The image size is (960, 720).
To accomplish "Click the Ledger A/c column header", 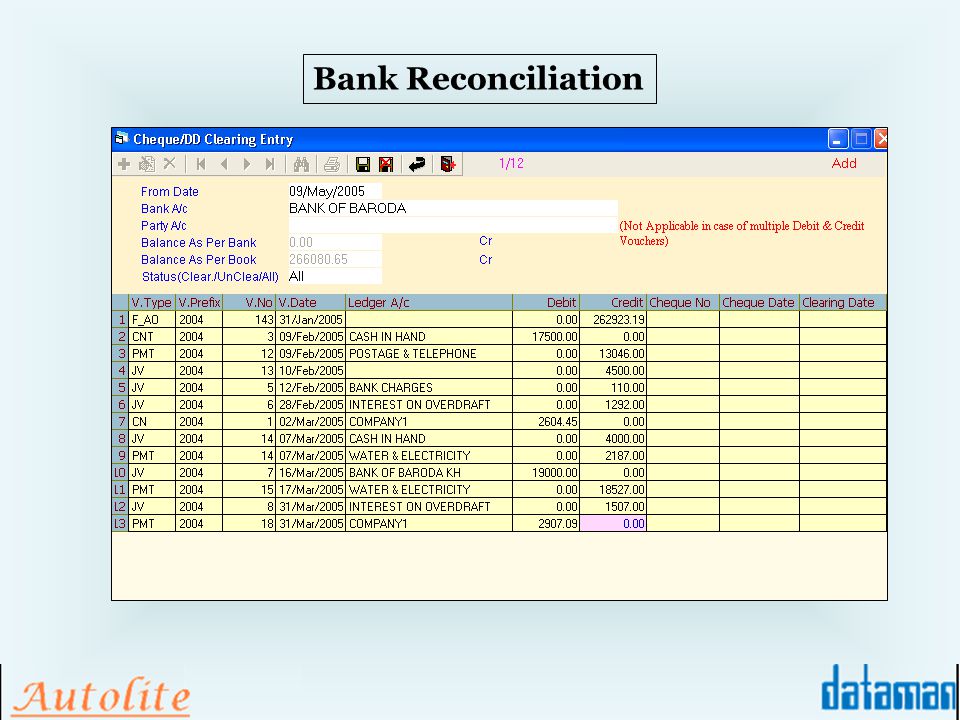I will coord(429,302).
